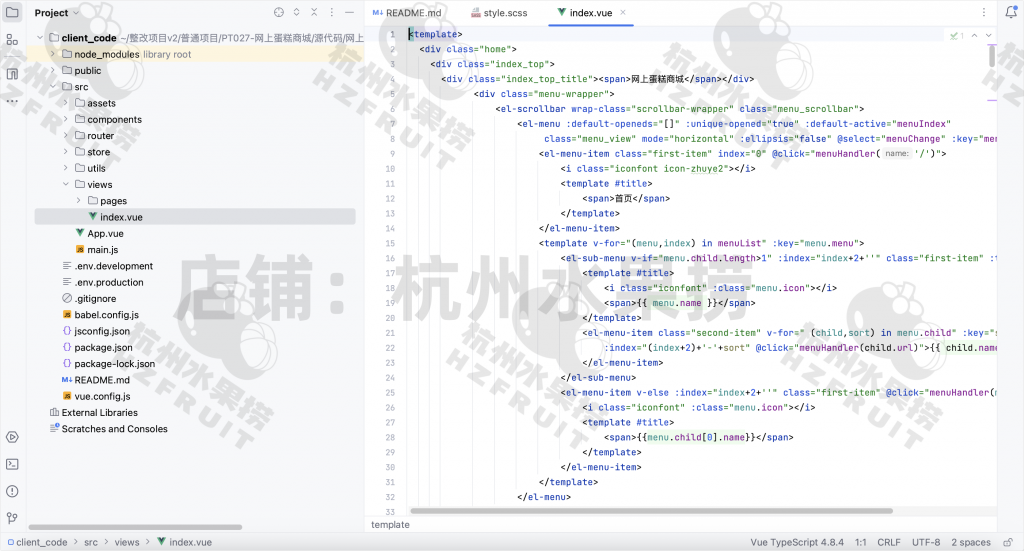The width and height of the screenshot is (1024, 551).
Task: Open the Bookmarks tool window icon
Action: pos(12,74)
